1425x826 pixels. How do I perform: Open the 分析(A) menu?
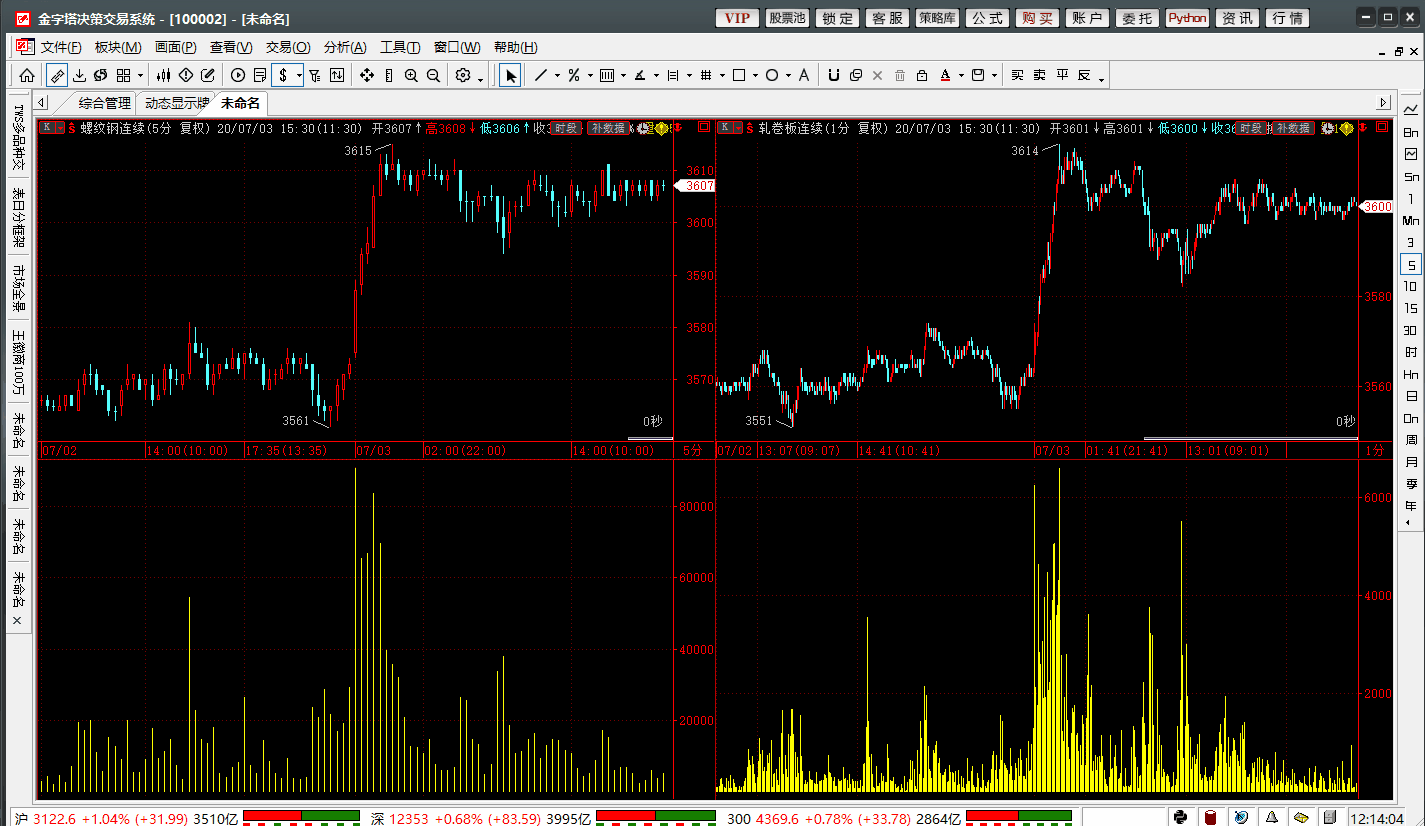[x=345, y=47]
